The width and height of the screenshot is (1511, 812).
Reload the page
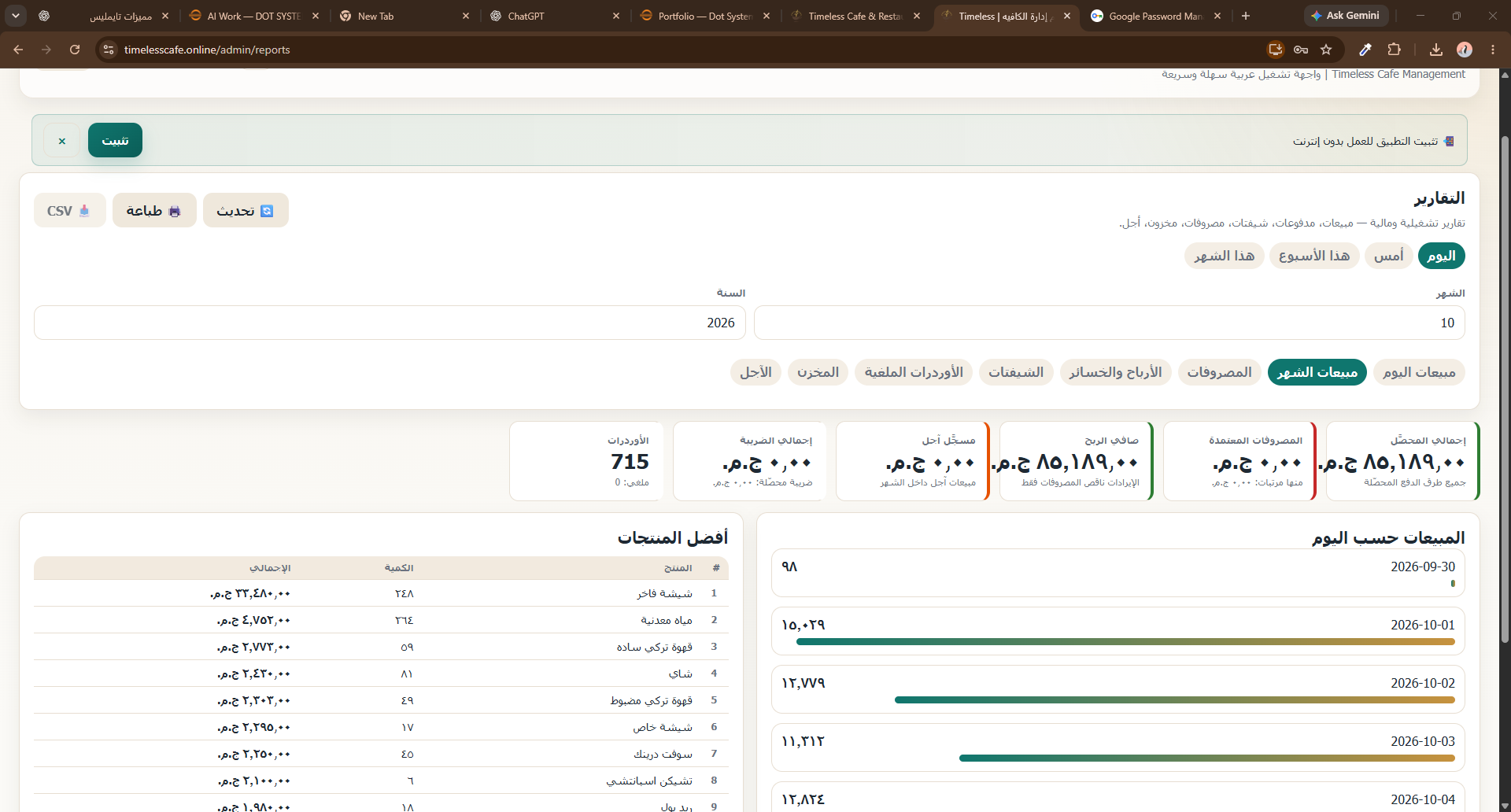coord(75,50)
